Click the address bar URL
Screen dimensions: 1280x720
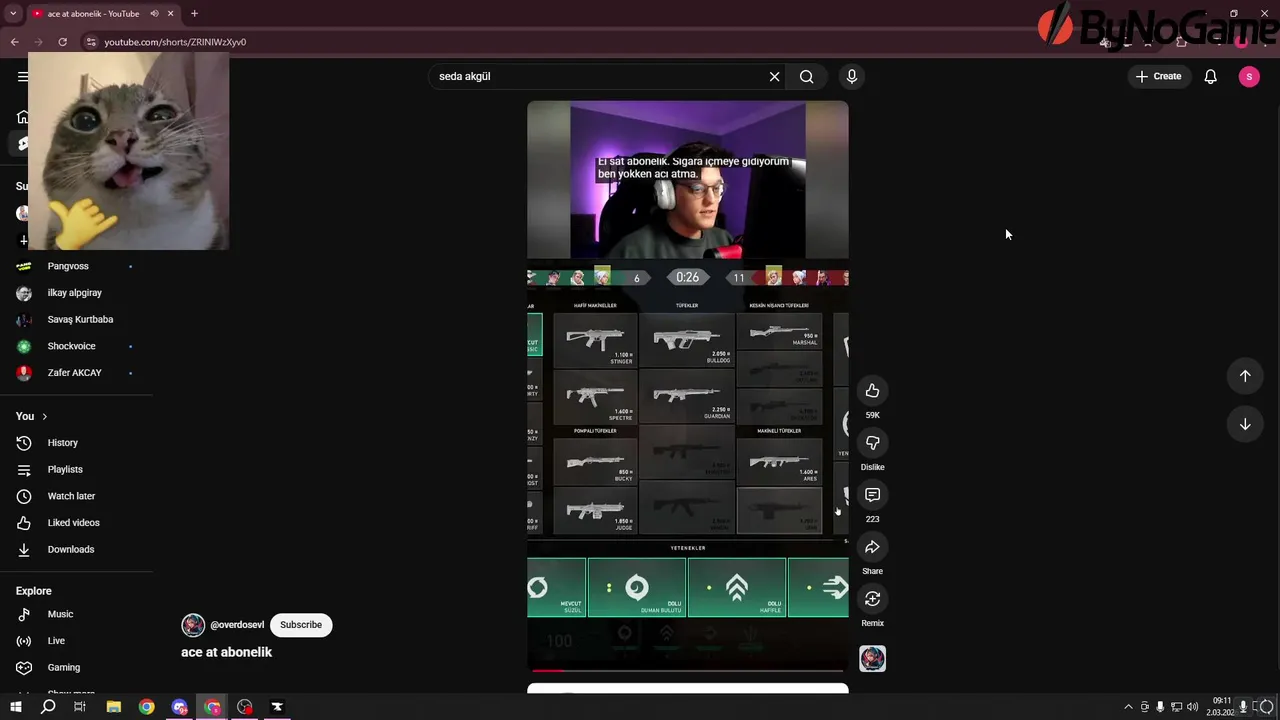click(x=175, y=42)
